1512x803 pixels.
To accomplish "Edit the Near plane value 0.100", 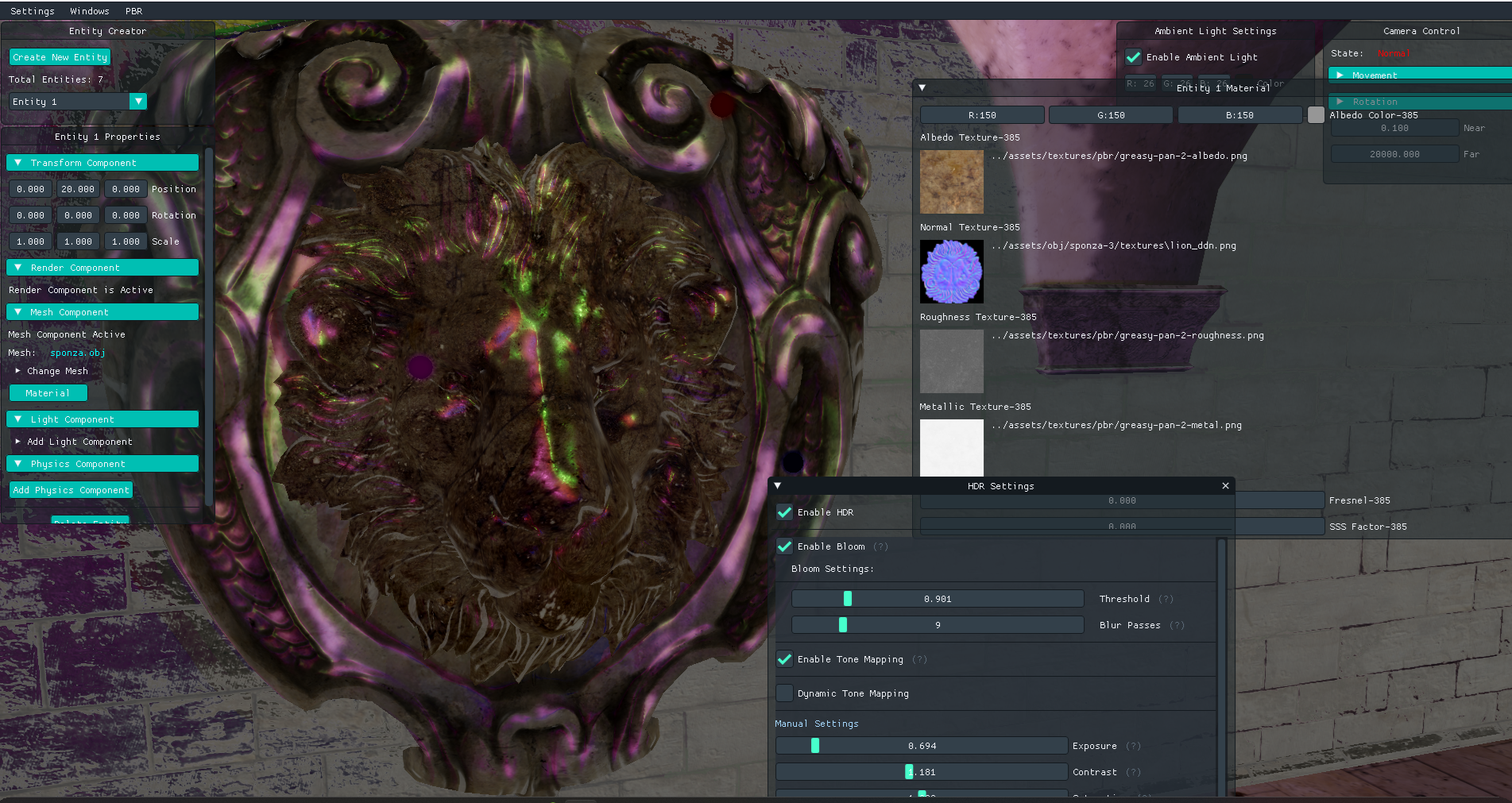I will coord(1394,128).
